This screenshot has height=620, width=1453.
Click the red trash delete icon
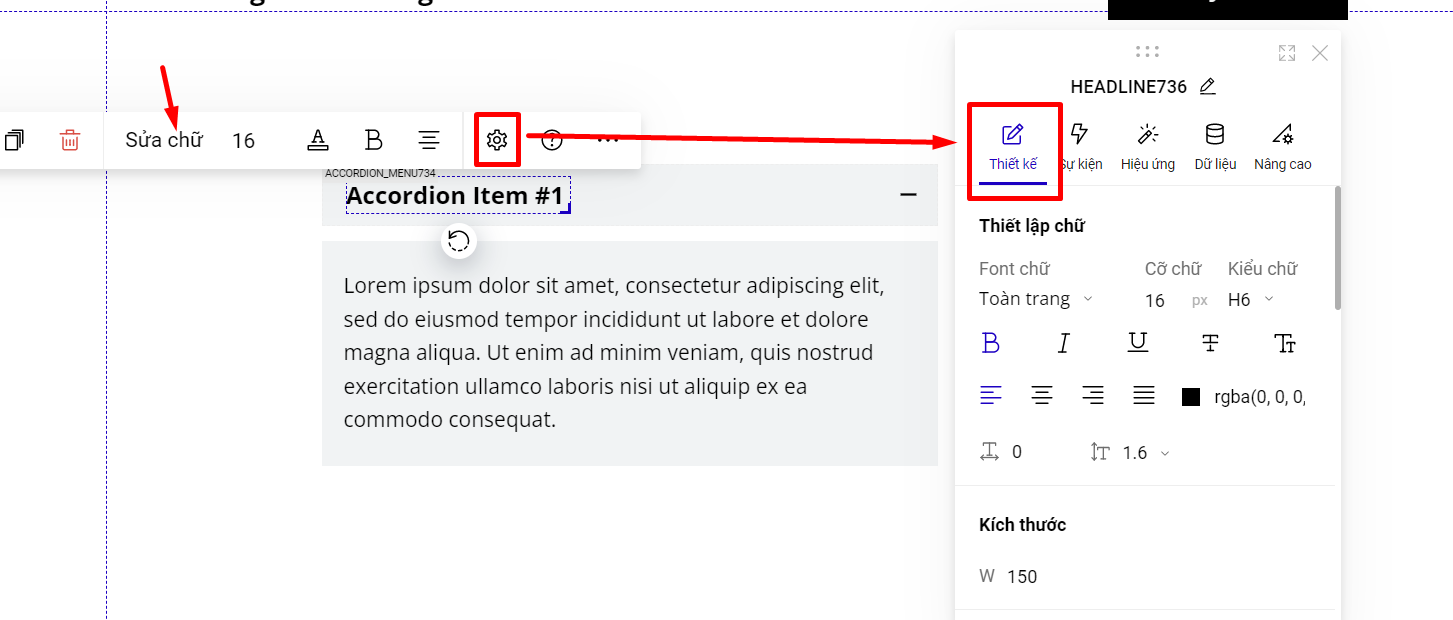[70, 140]
